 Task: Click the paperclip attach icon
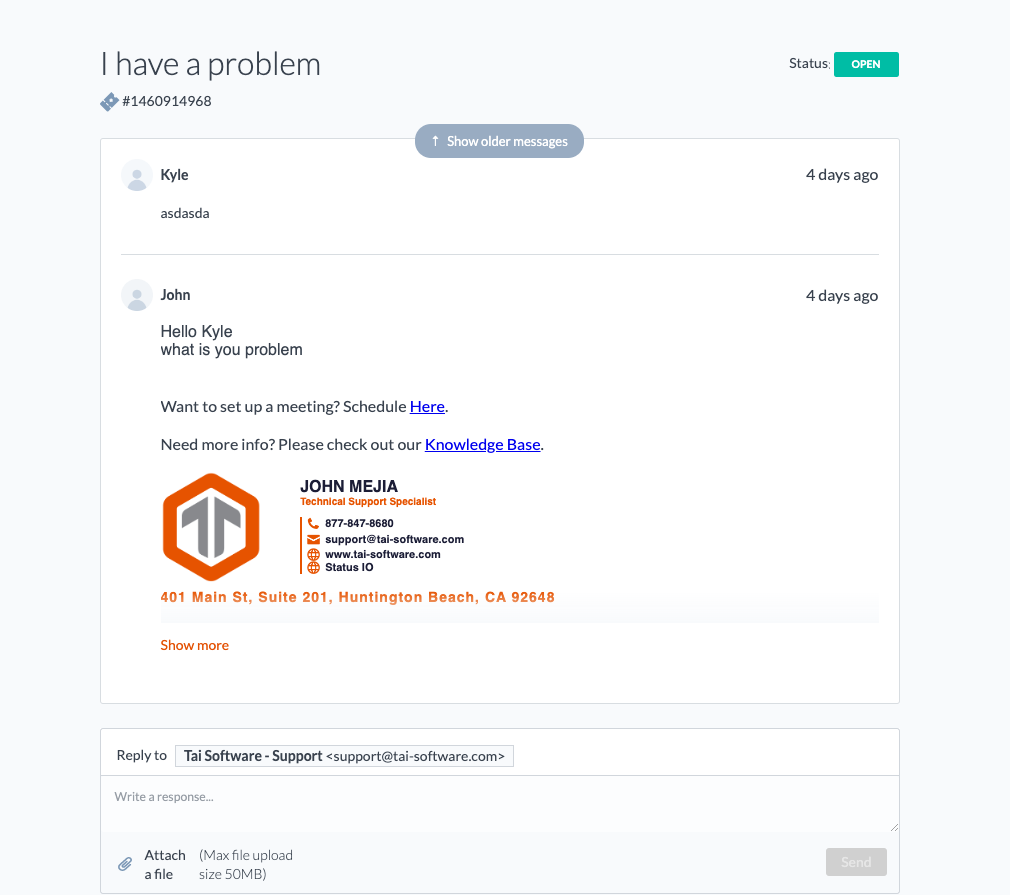coord(125,864)
